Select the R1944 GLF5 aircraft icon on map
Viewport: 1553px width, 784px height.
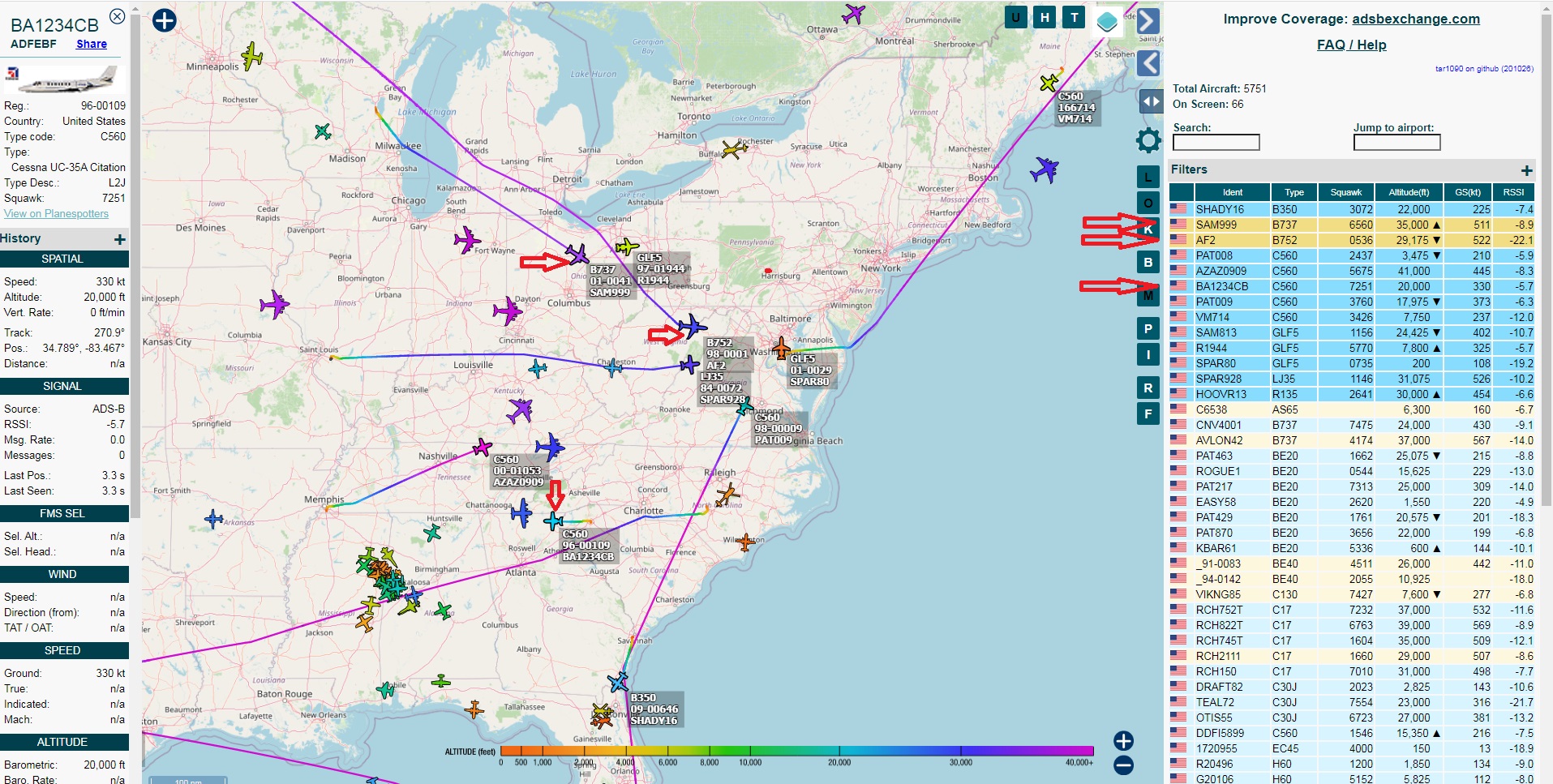pos(626,246)
